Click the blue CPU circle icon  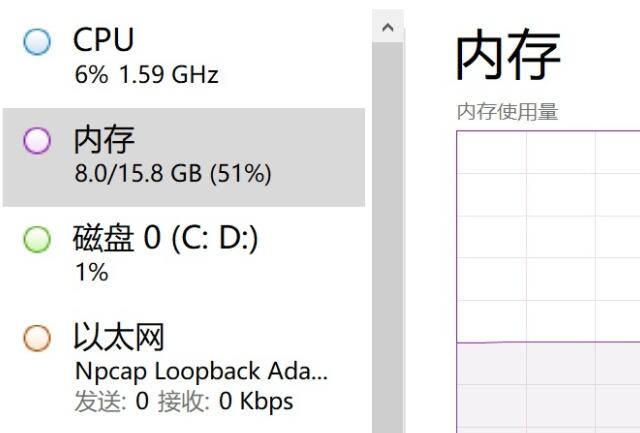click(36, 43)
